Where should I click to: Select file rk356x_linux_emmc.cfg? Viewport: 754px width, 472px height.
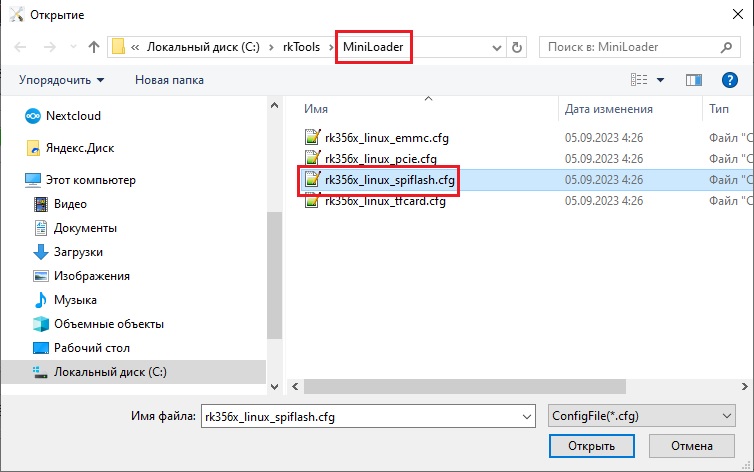click(x=387, y=138)
